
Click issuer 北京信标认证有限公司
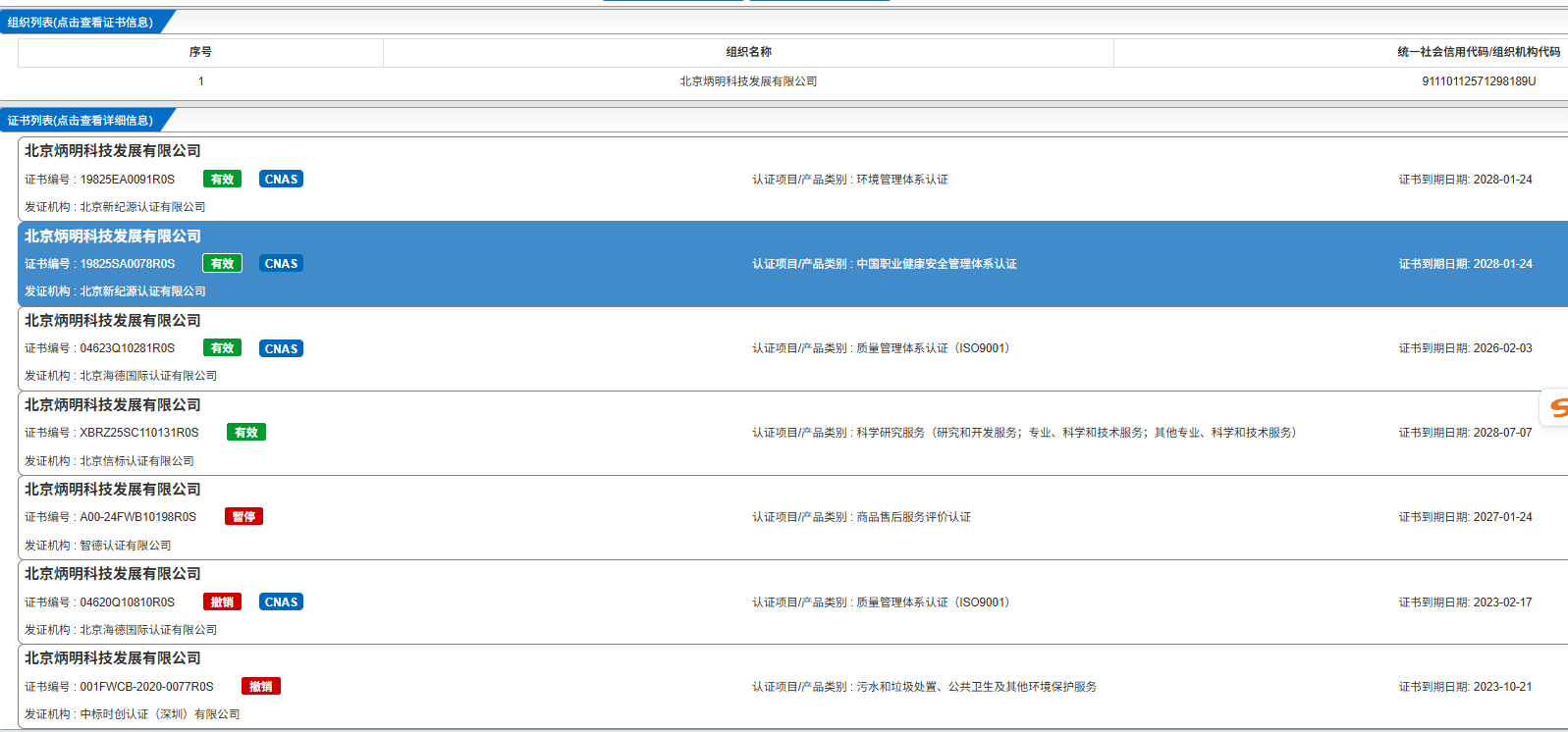pos(136,461)
